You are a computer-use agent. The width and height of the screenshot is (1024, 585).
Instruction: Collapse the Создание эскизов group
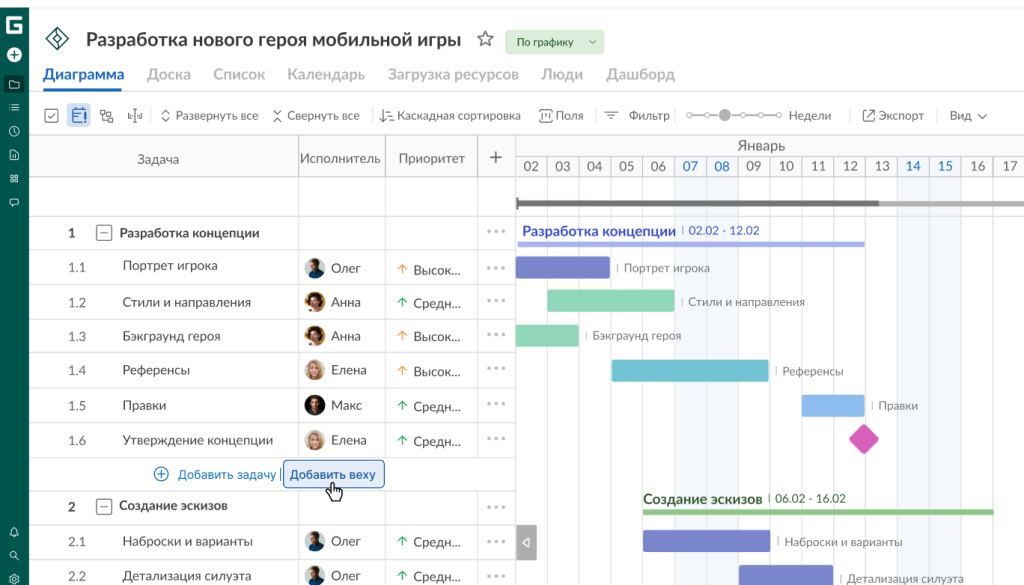point(104,507)
